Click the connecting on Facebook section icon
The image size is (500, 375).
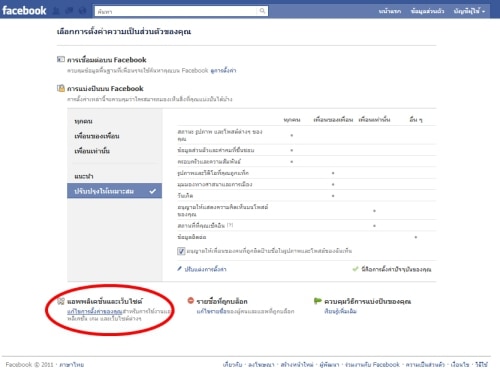click(x=61, y=59)
